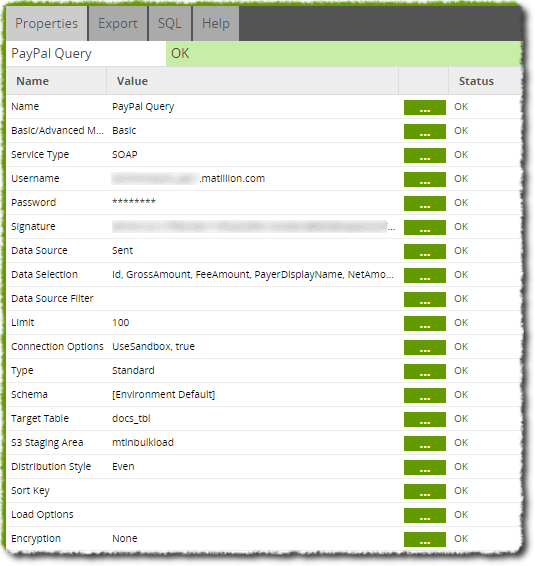Image resolution: width=535 pixels, height=566 pixels.
Task: Click the 'UseSandbox, true' value
Action: click(153, 347)
